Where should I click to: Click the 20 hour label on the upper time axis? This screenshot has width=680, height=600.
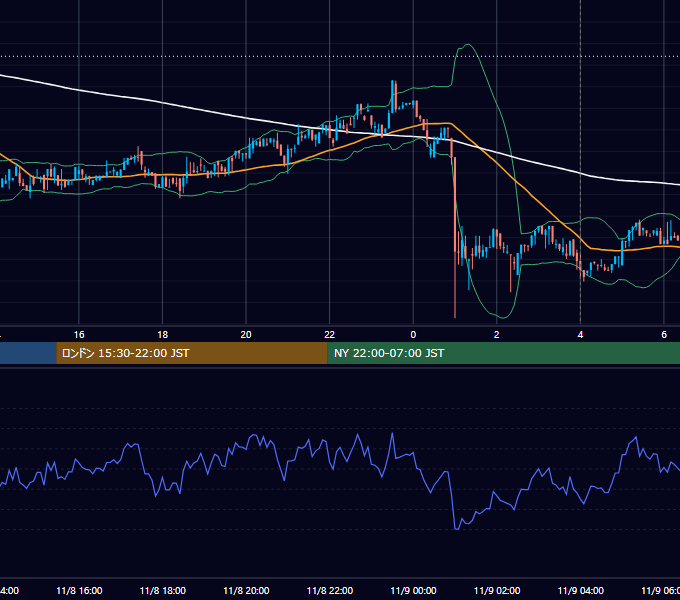[246, 335]
